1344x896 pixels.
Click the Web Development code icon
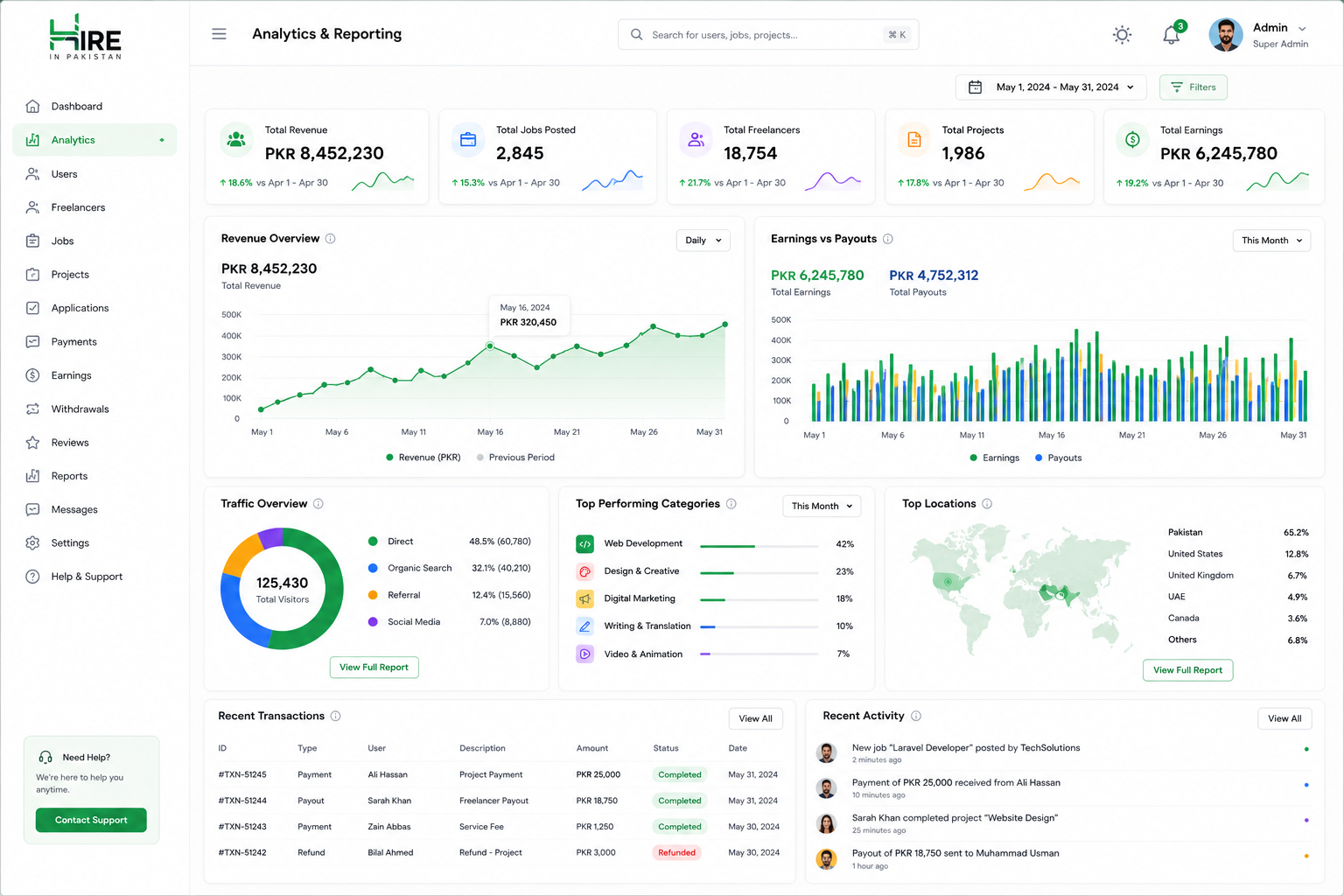pos(584,543)
